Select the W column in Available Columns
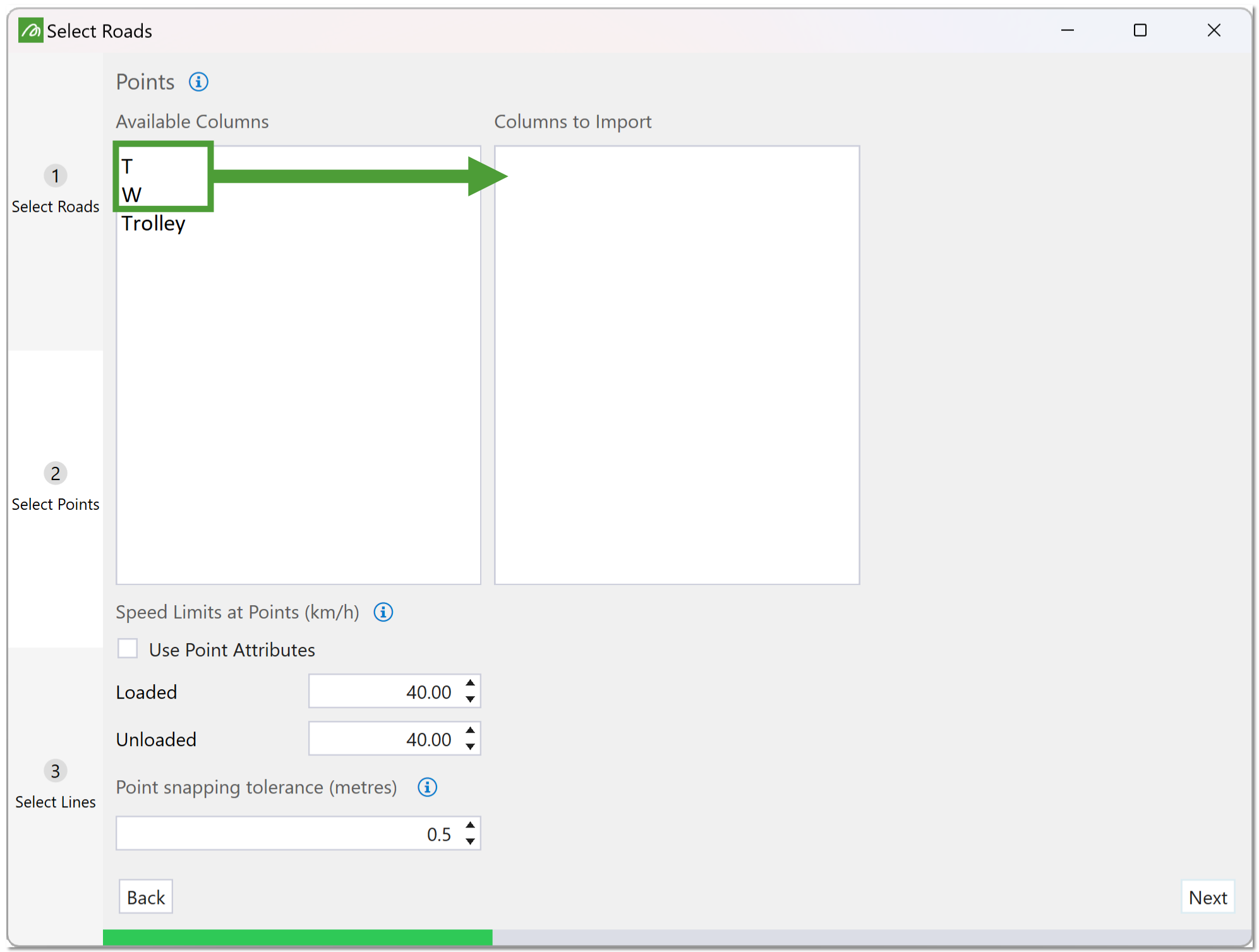1259x952 pixels. [131, 195]
